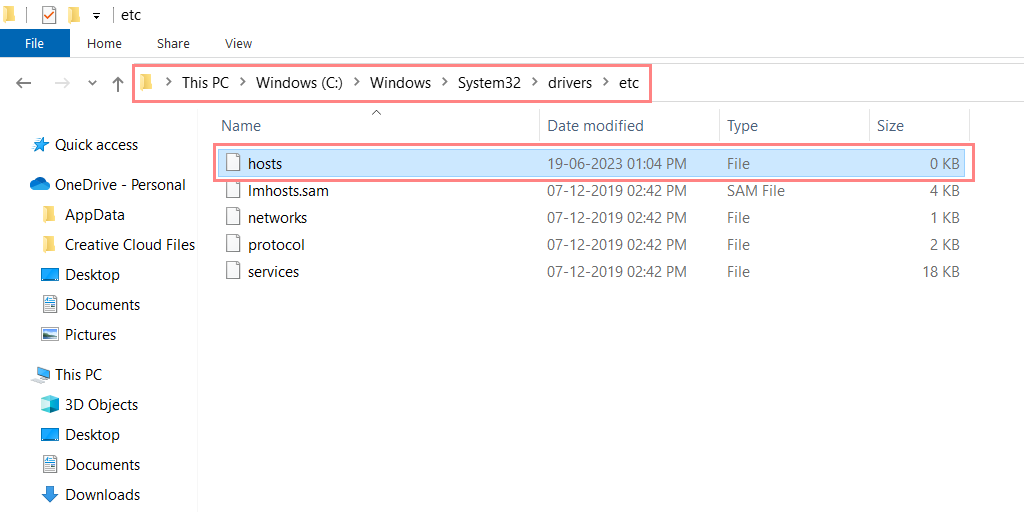Click the Properties checkmark icon in title bar
Screen dimensions: 1024x512
tap(49, 15)
